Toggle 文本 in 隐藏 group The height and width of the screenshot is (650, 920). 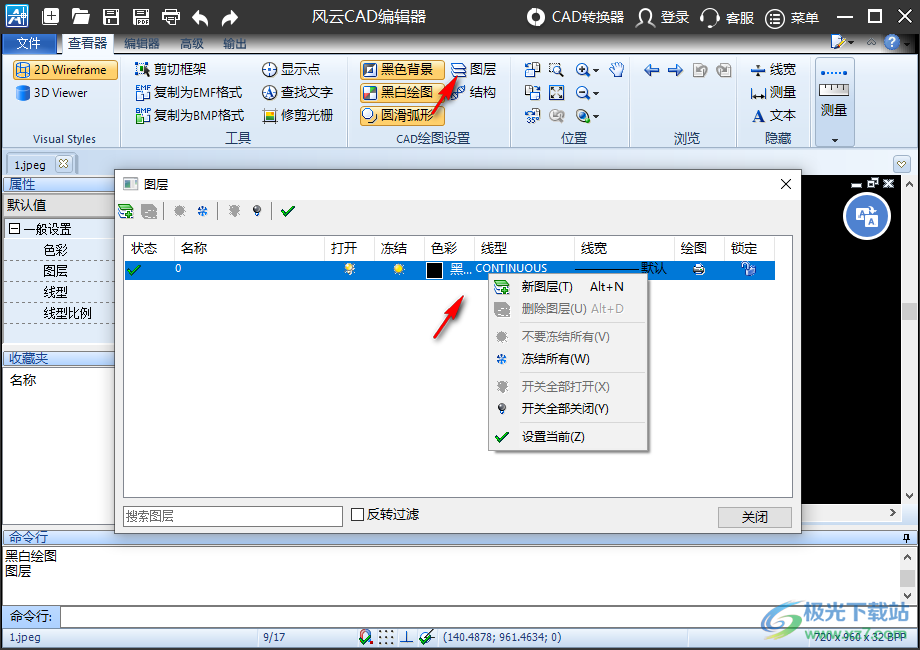(x=773, y=115)
